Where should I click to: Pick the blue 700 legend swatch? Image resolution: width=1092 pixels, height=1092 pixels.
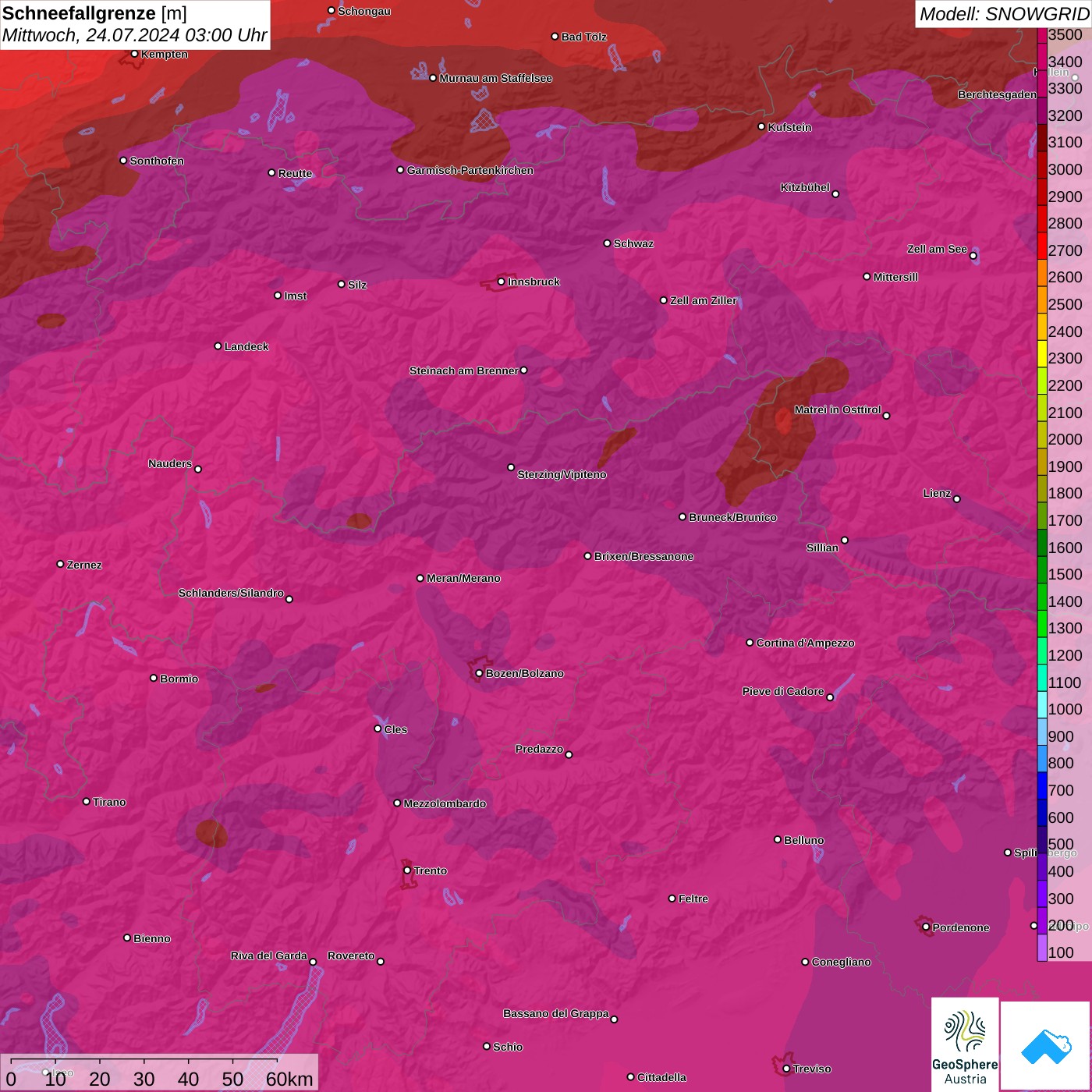(x=1041, y=785)
